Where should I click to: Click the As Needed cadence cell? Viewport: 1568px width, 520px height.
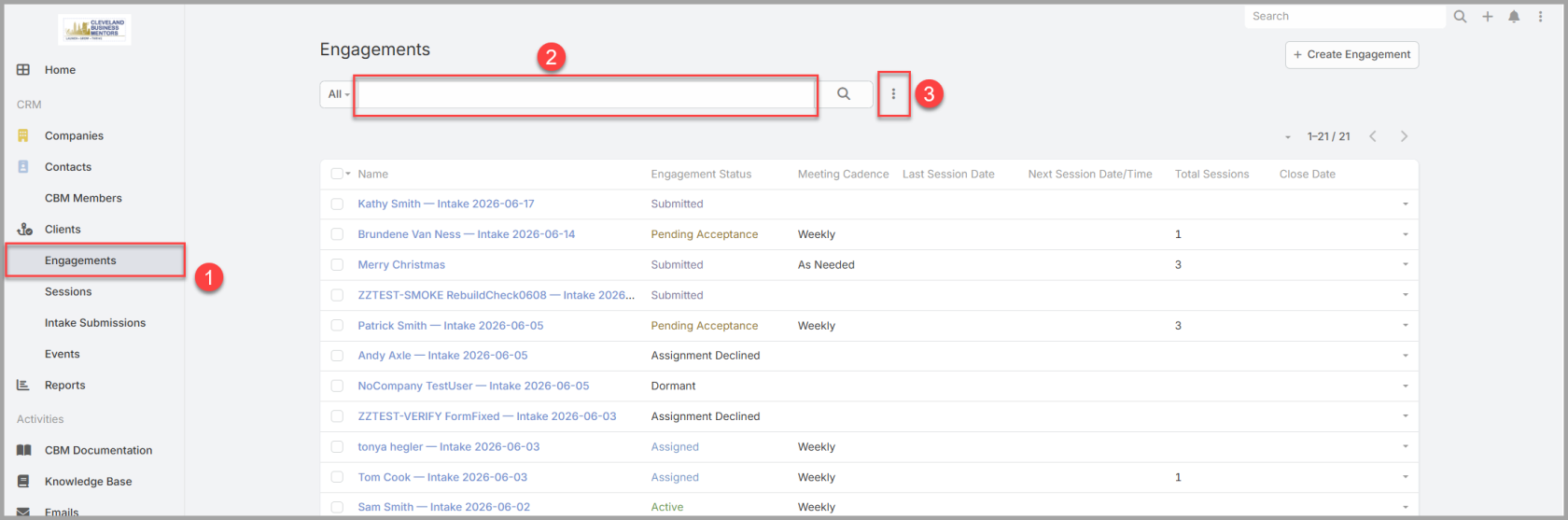pyautogui.click(x=826, y=265)
